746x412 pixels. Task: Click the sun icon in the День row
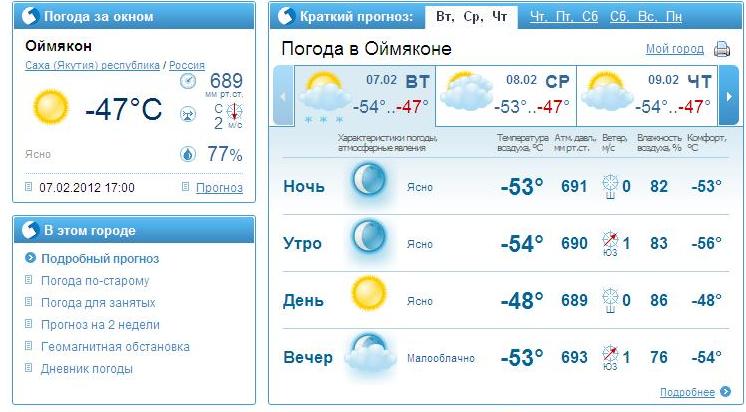(369, 294)
